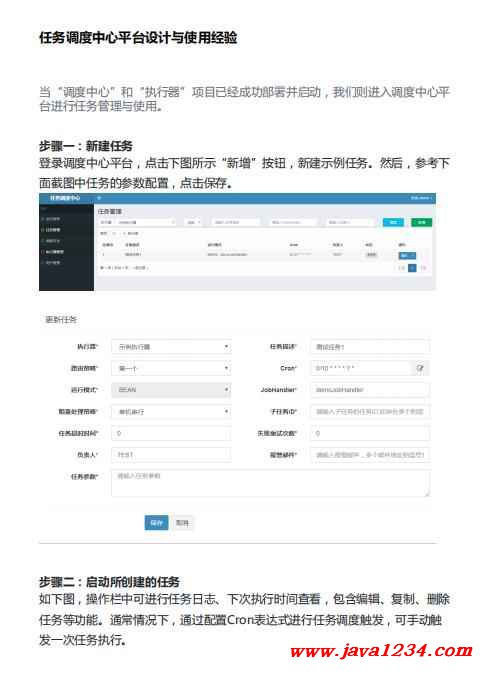The height and width of the screenshot is (674, 487).
Task: Focus the 任务参数 parameters text area
Action: 270,483
